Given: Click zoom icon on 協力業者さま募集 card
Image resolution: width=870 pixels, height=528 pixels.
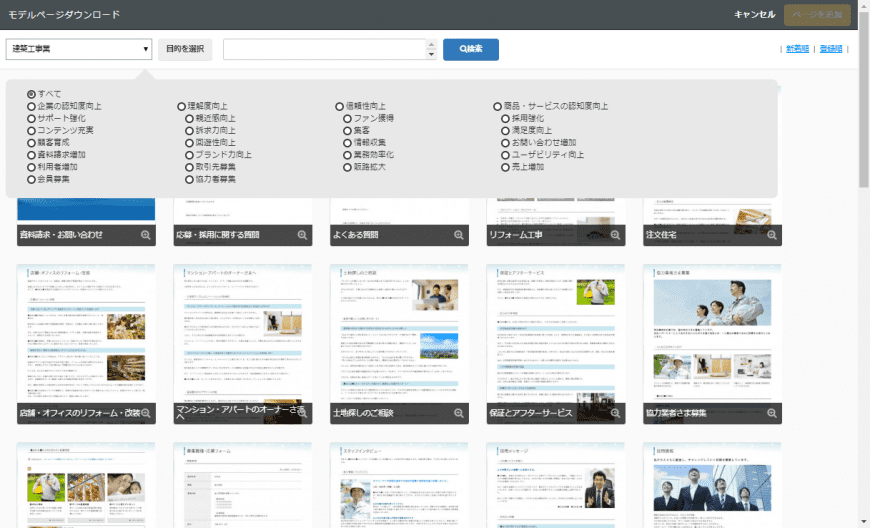Looking at the screenshot, I should [x=771, y=413].
